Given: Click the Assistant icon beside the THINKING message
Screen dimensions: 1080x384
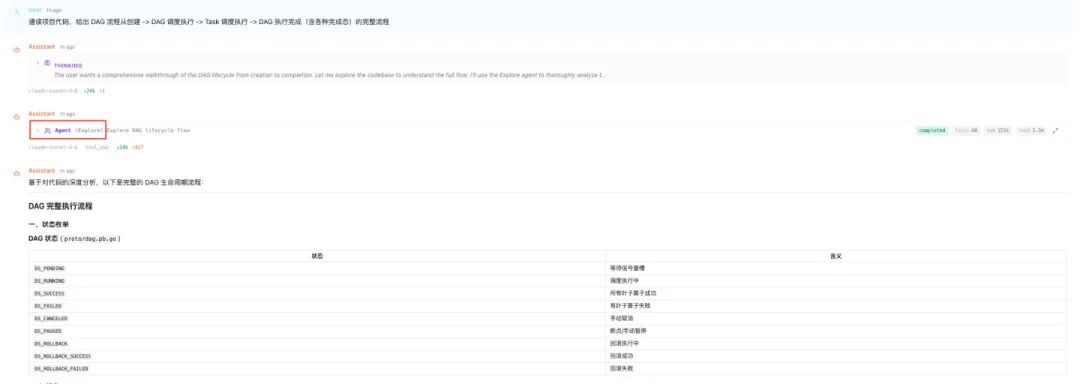Looking at the screenshot, I should tap(17, 50).
